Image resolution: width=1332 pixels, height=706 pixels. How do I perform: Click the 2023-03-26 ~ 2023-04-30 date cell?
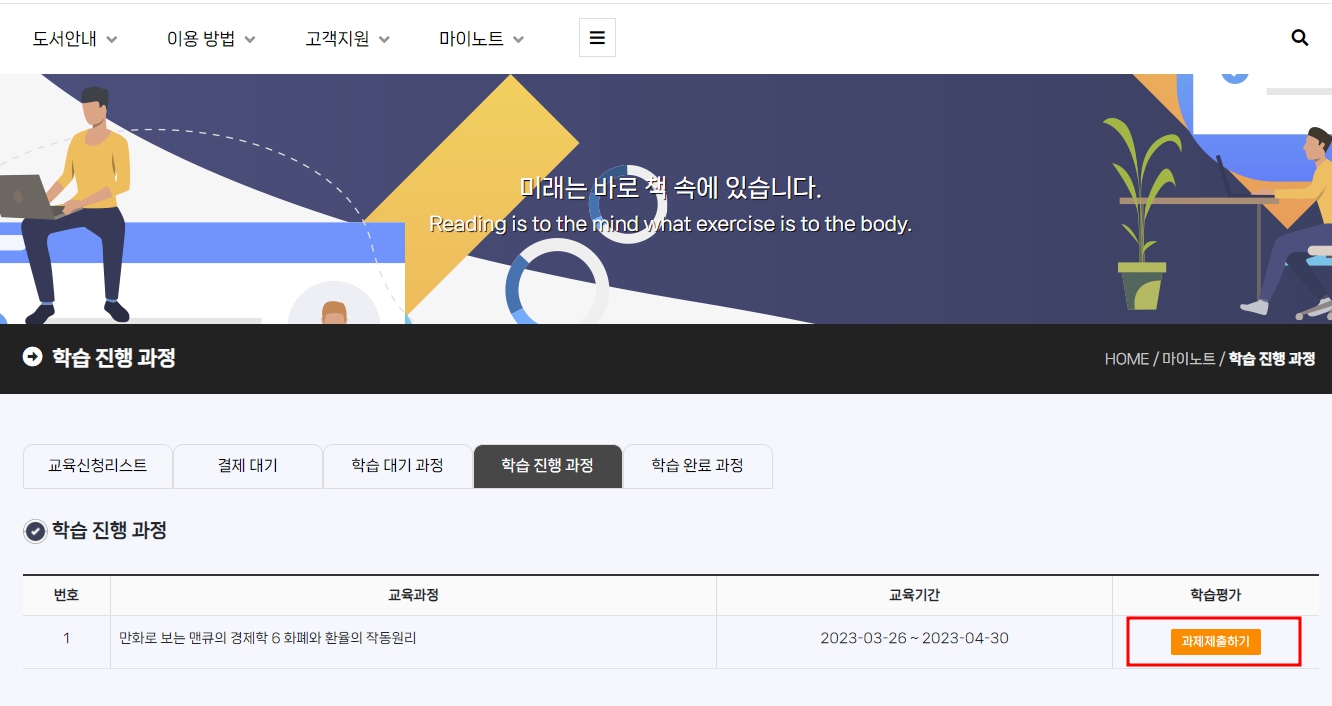pyautogui.click(x=914, y=638)
